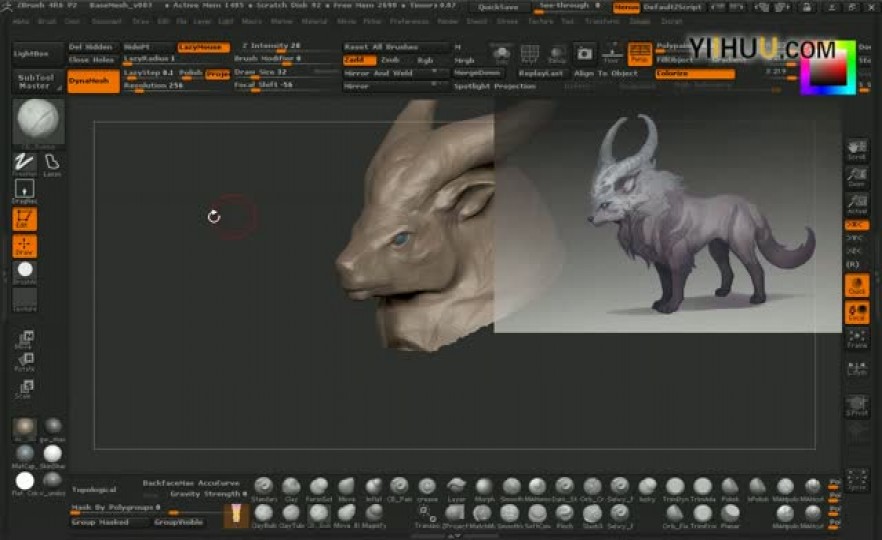
Task: Select the Clay brush
Action: [x=291, y=488]
